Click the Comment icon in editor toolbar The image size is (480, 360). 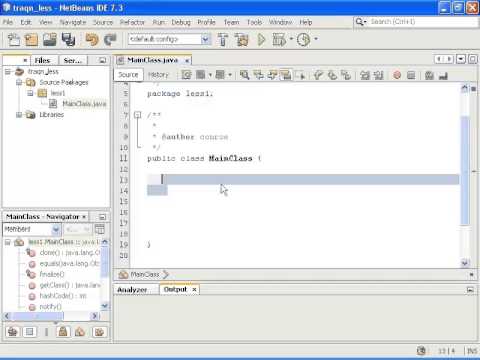coord(429,75)
